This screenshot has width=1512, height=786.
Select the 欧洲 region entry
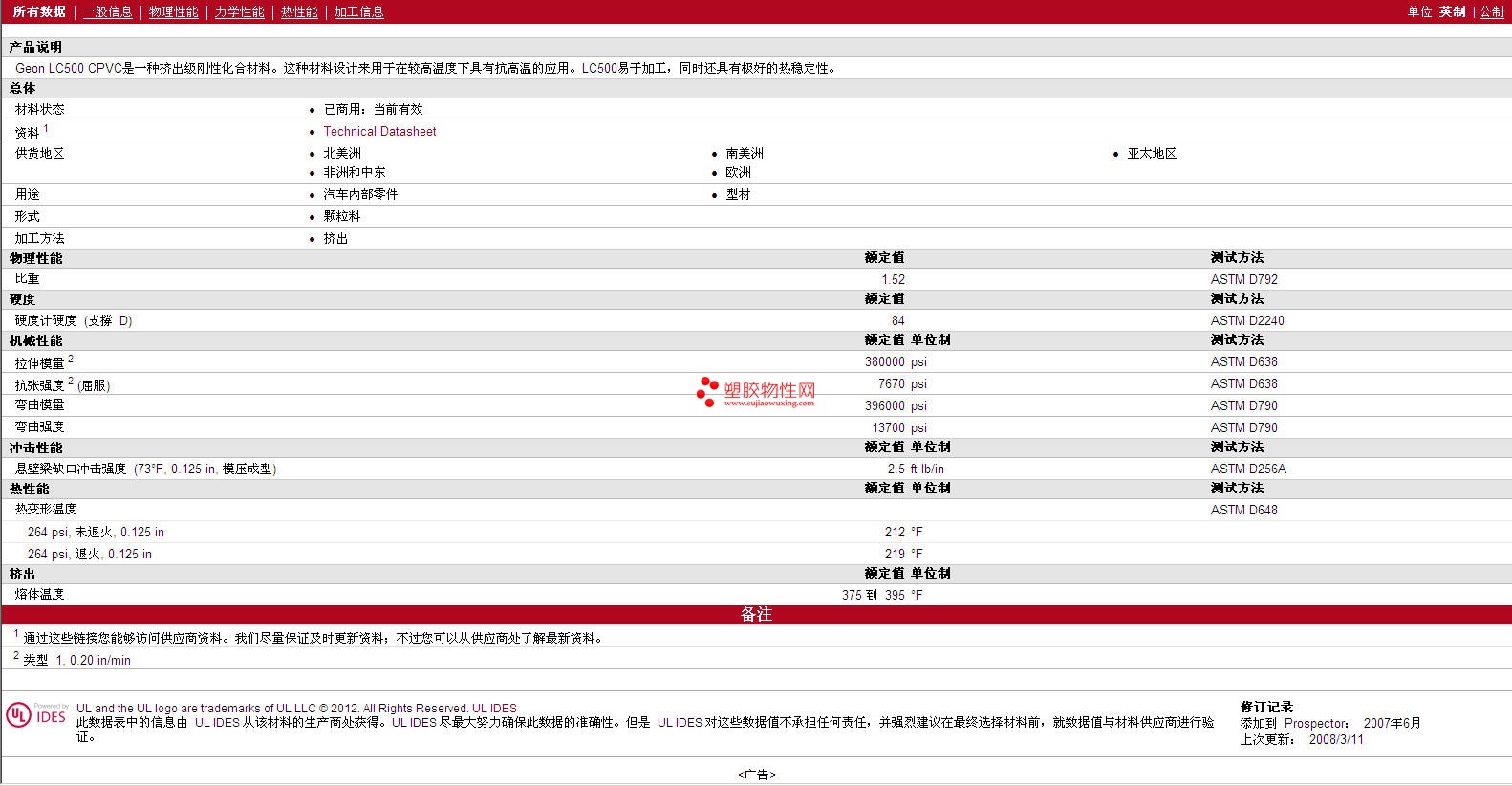pos(739,172)
